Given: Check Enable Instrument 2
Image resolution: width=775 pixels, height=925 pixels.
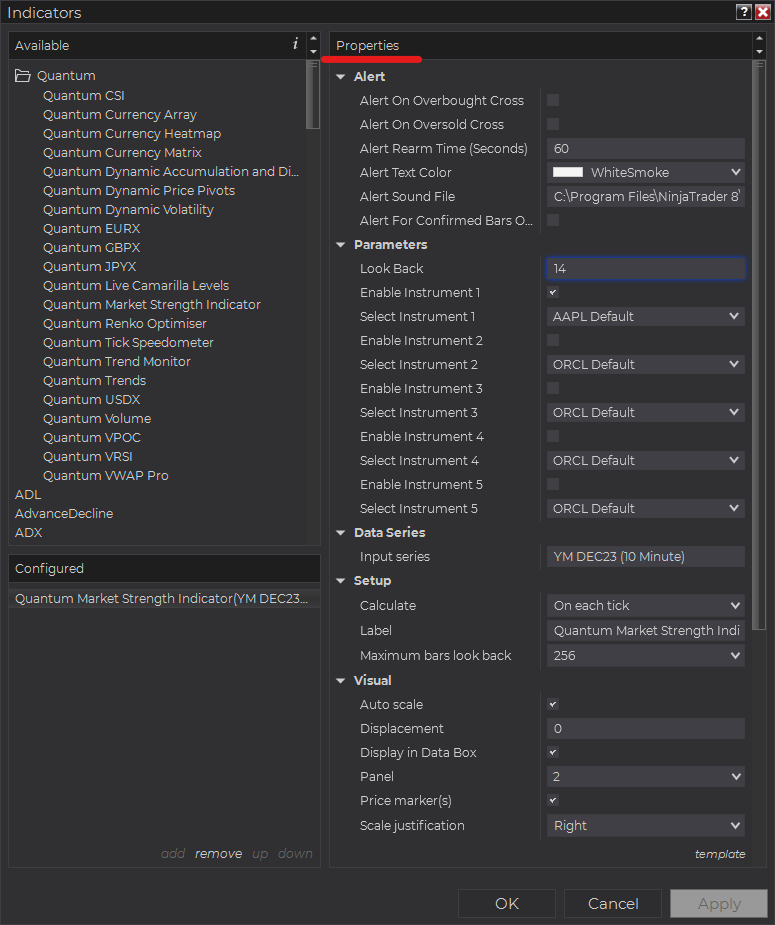Looking at the screenshot, I should pos(553,340).
